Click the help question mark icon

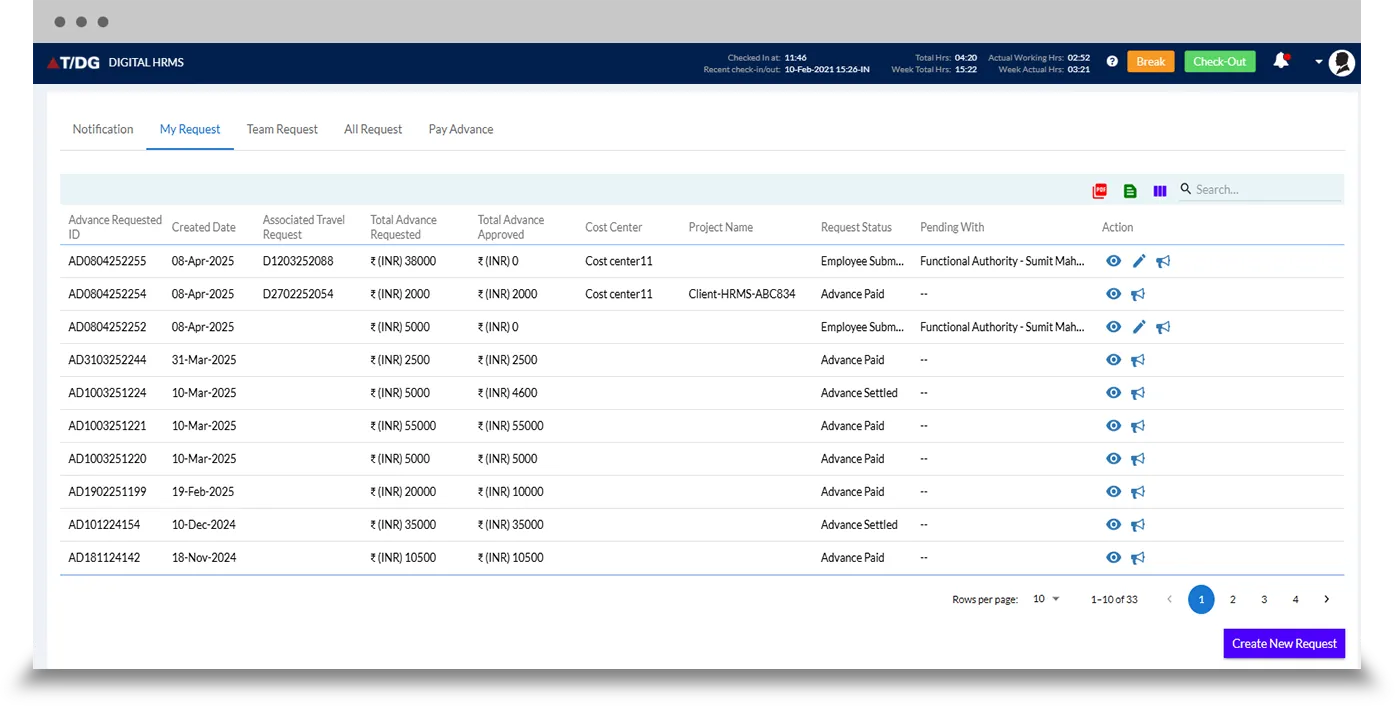(1112, 62)
